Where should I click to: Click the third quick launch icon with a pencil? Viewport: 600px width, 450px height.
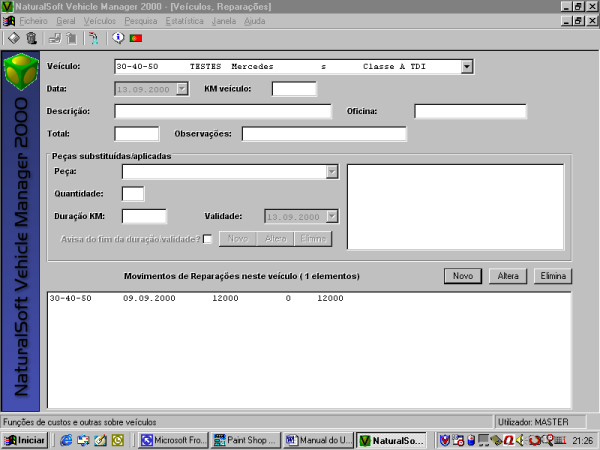100,440
